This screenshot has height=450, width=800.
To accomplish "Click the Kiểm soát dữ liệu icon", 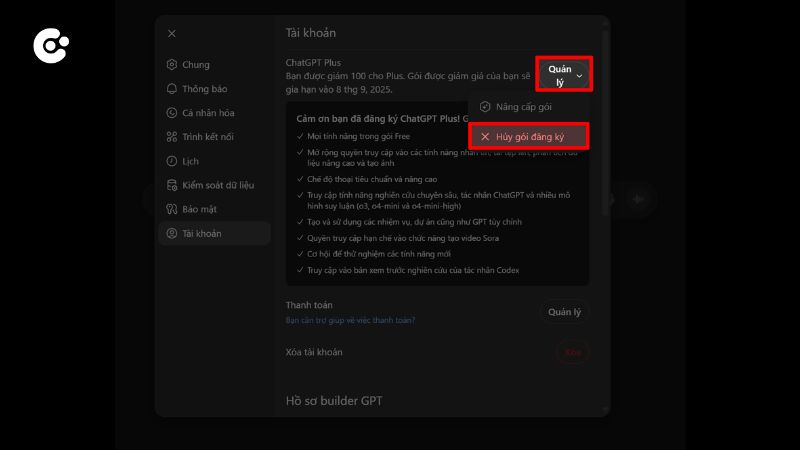I will (172, 185).
